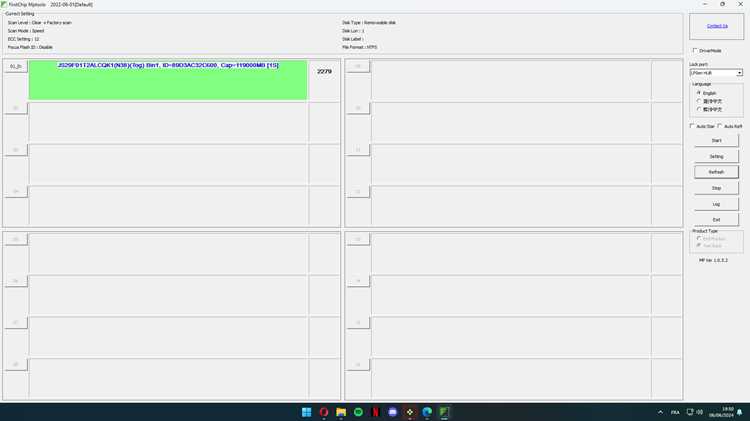Viewport: 750px width, 421px height.
Task: Click the 01_In port button
Action: tap(16, 66)
